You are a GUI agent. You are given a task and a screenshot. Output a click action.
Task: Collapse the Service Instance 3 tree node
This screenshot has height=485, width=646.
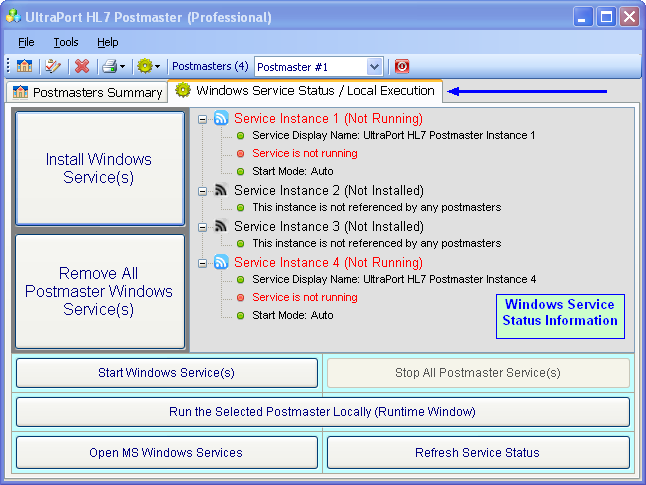pos(203,227)
